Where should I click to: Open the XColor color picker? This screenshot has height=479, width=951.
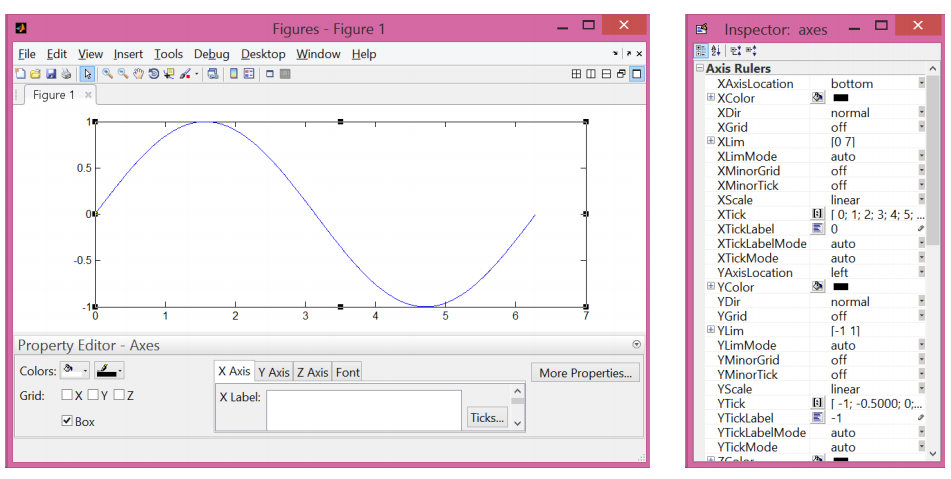point(818,98)
